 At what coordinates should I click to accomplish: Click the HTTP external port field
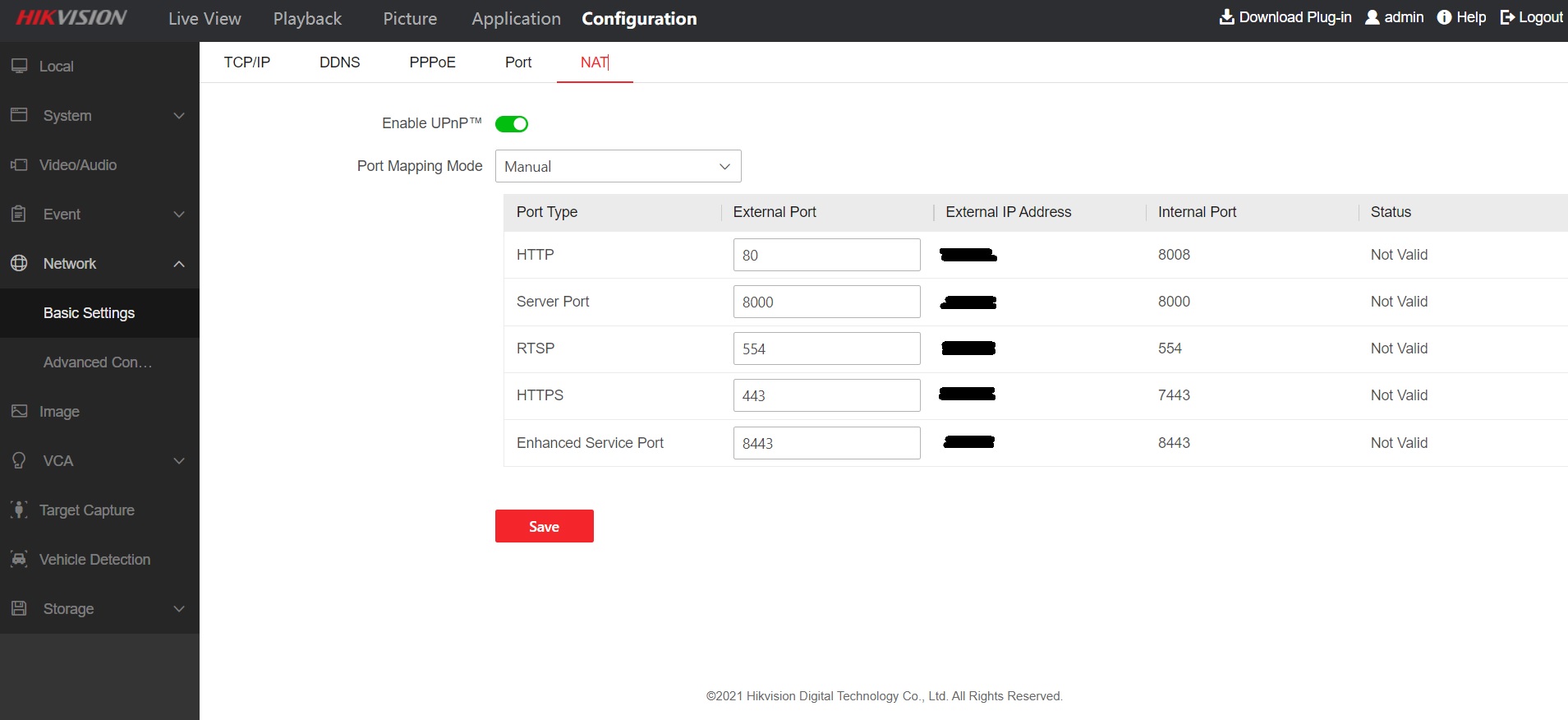pos(826,255)
